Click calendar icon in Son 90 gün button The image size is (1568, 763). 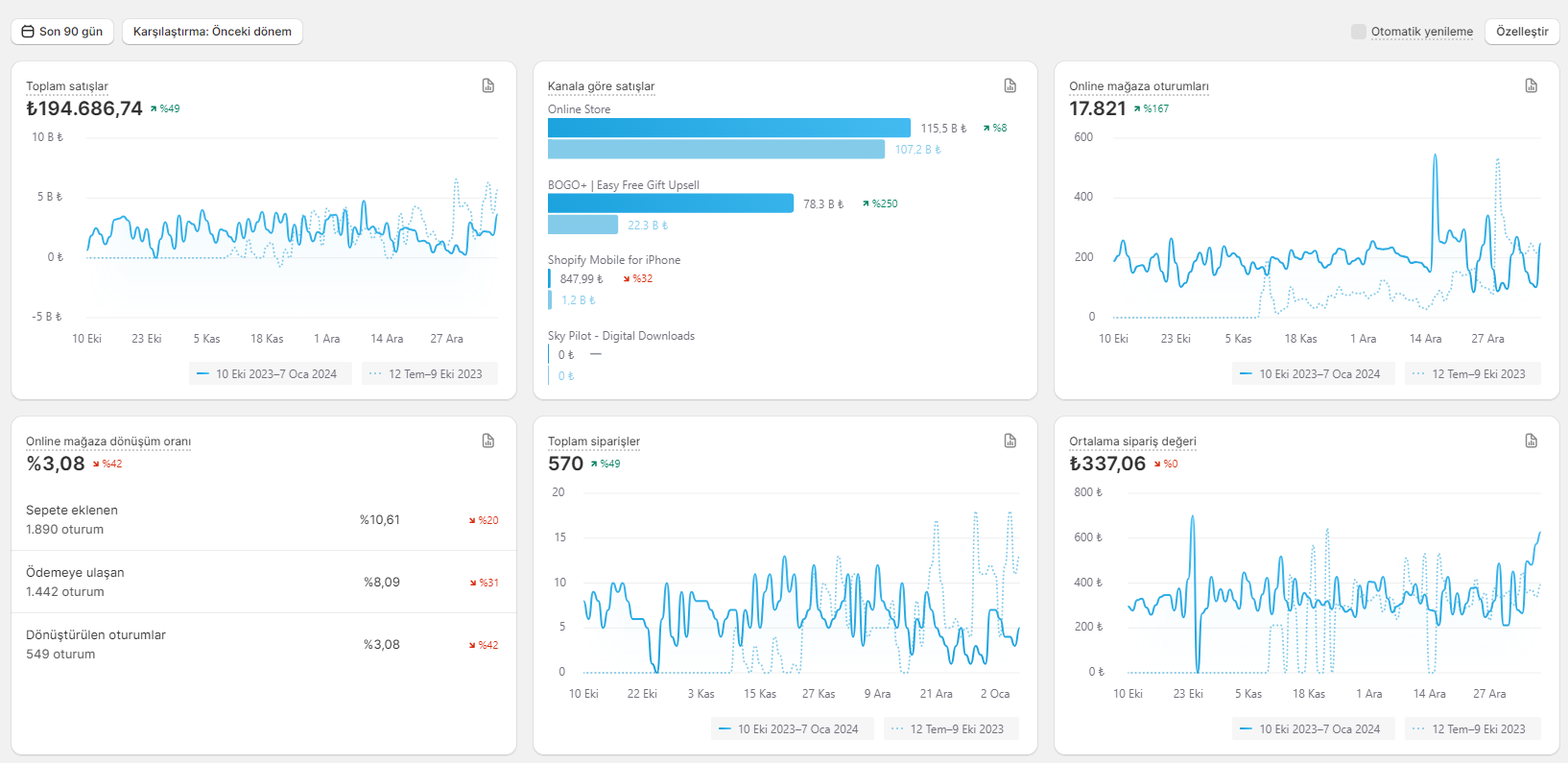[28, 32]
